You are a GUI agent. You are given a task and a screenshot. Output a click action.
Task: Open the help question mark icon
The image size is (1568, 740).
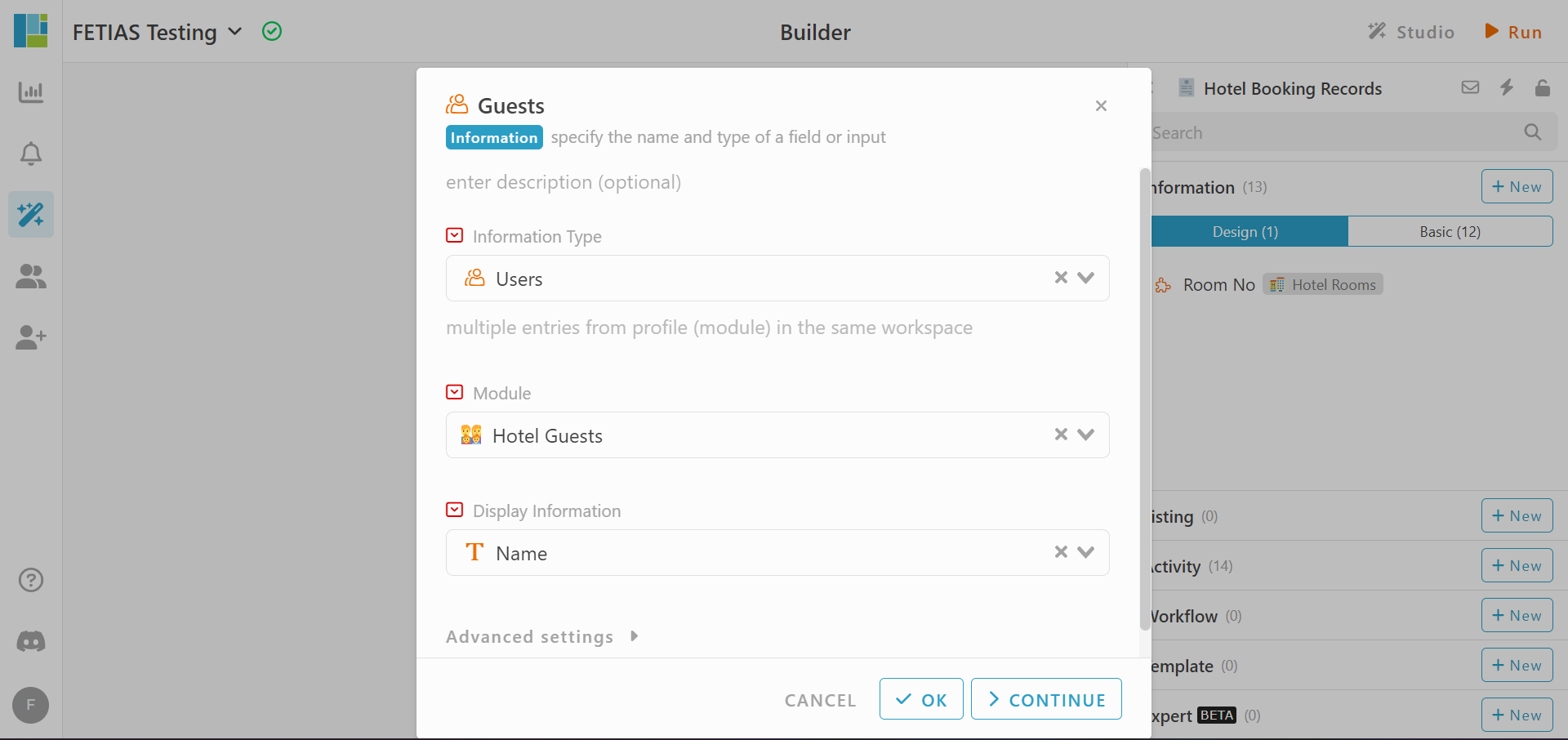click(31, 580)
